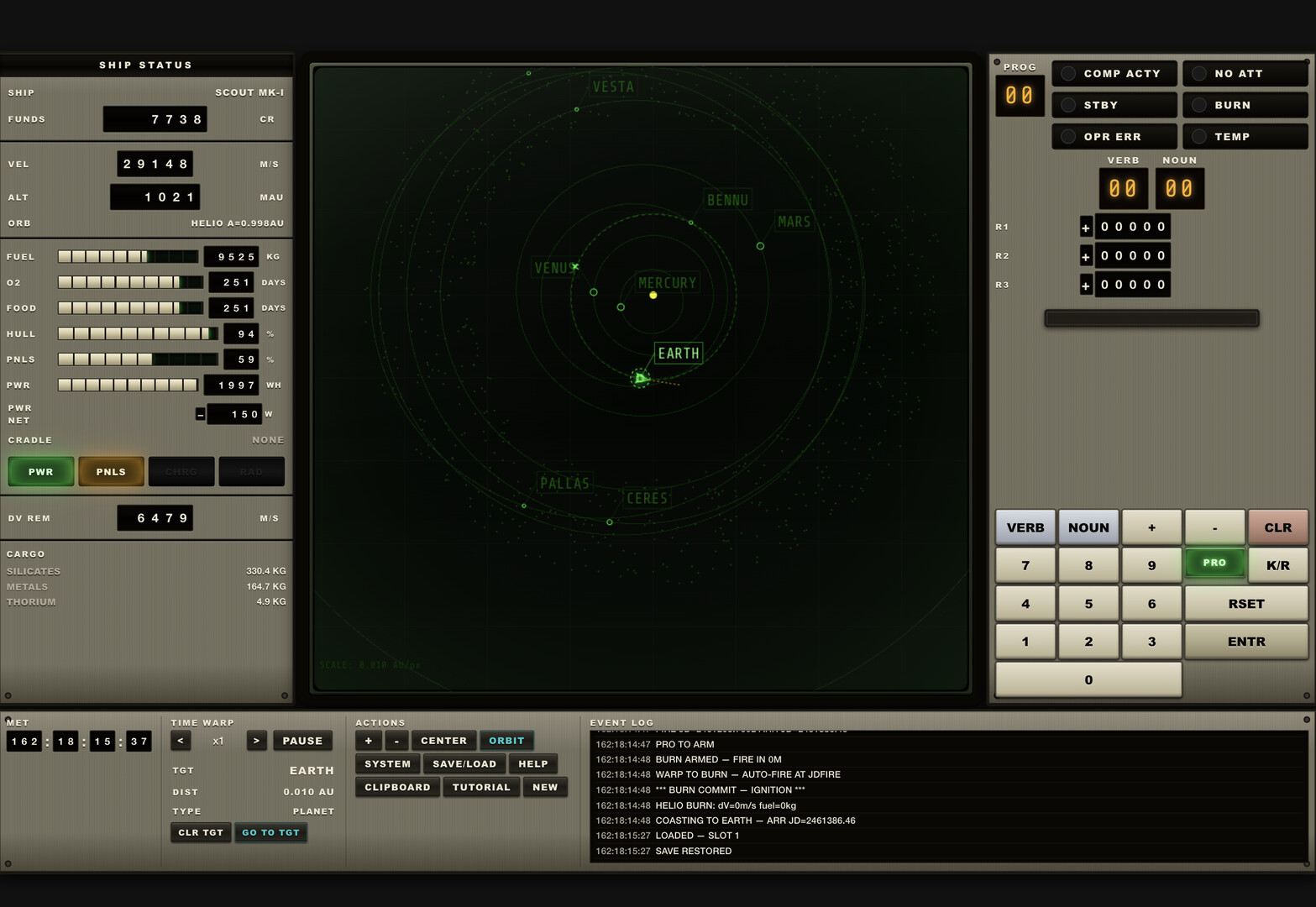Click GO TO TGT button
This screenshot has height=907, width=1316.
tap(270, 833)
